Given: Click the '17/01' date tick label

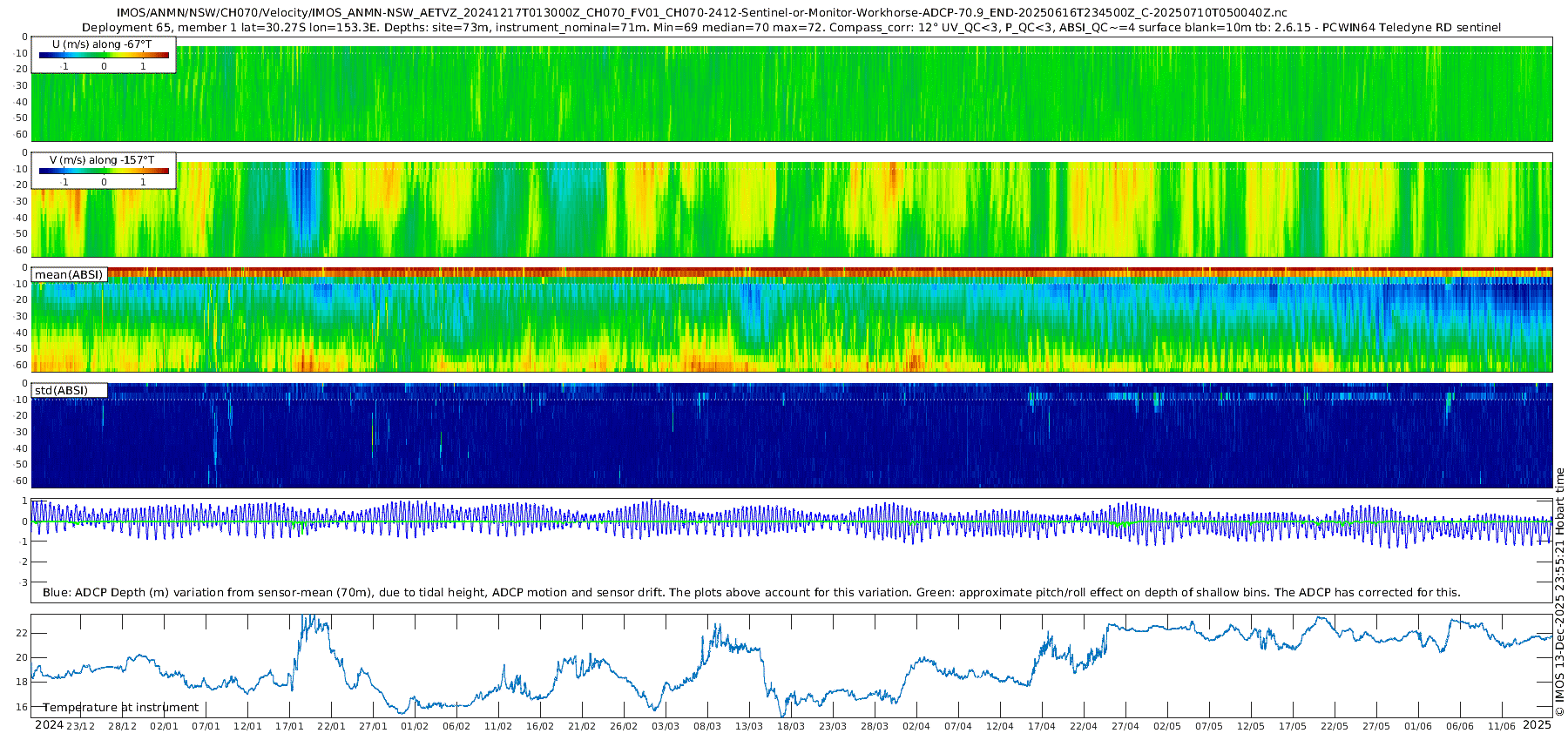Looking at the screenshot, I should pos(290,726).
